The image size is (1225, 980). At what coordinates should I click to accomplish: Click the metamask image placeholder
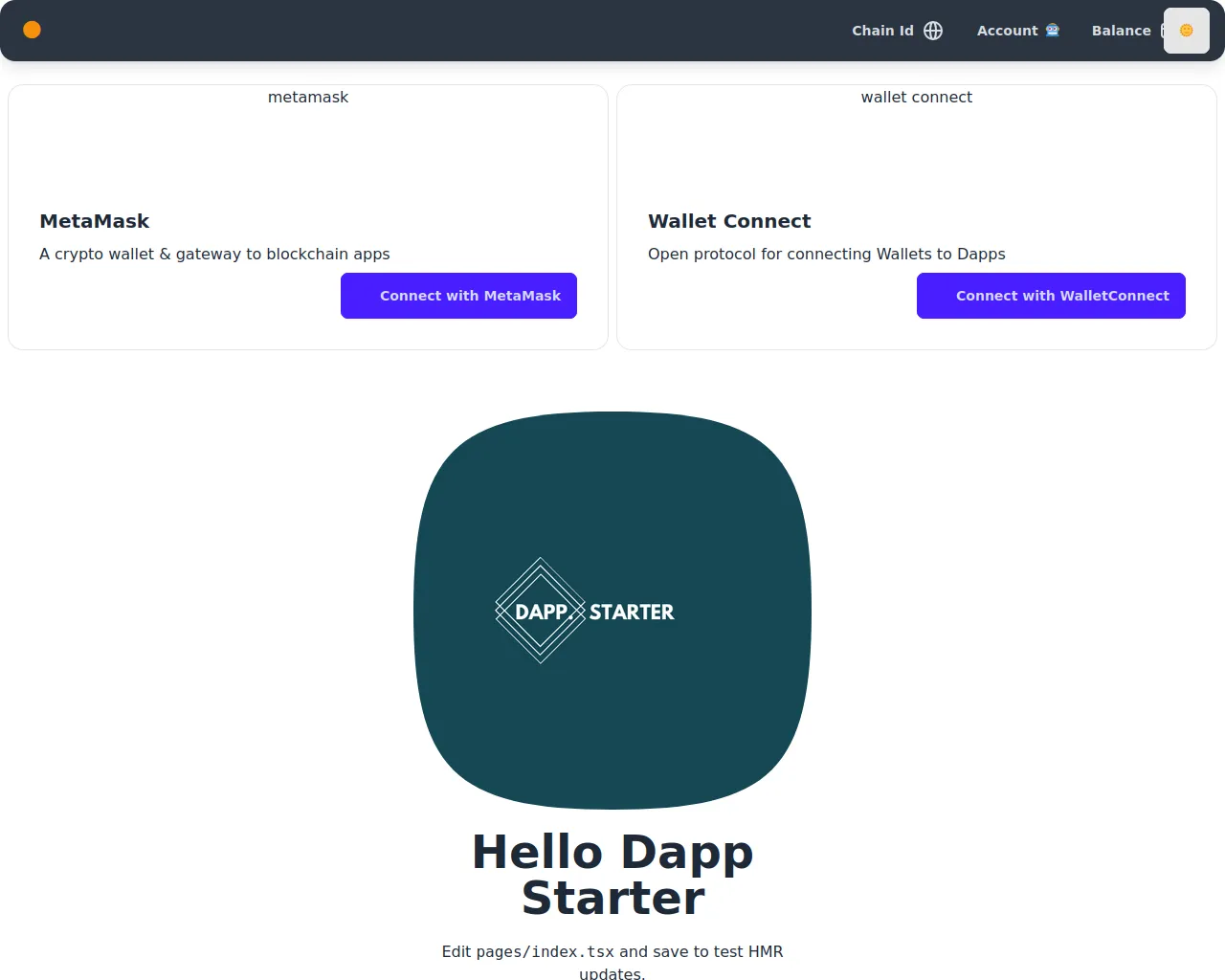click(308, 97)
